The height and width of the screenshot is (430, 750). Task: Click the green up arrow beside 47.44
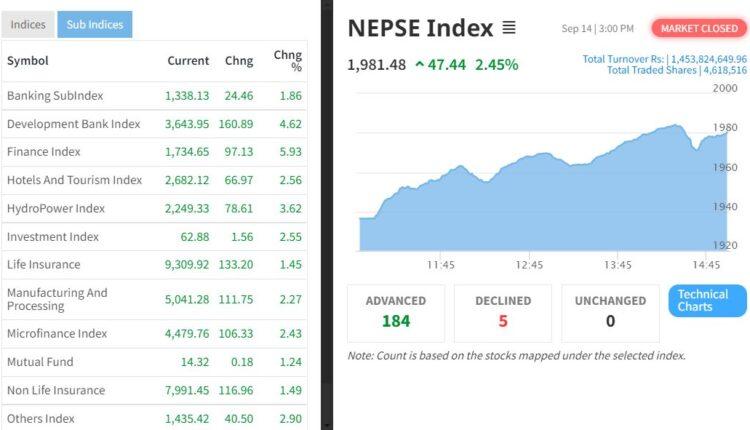[418, 65]
